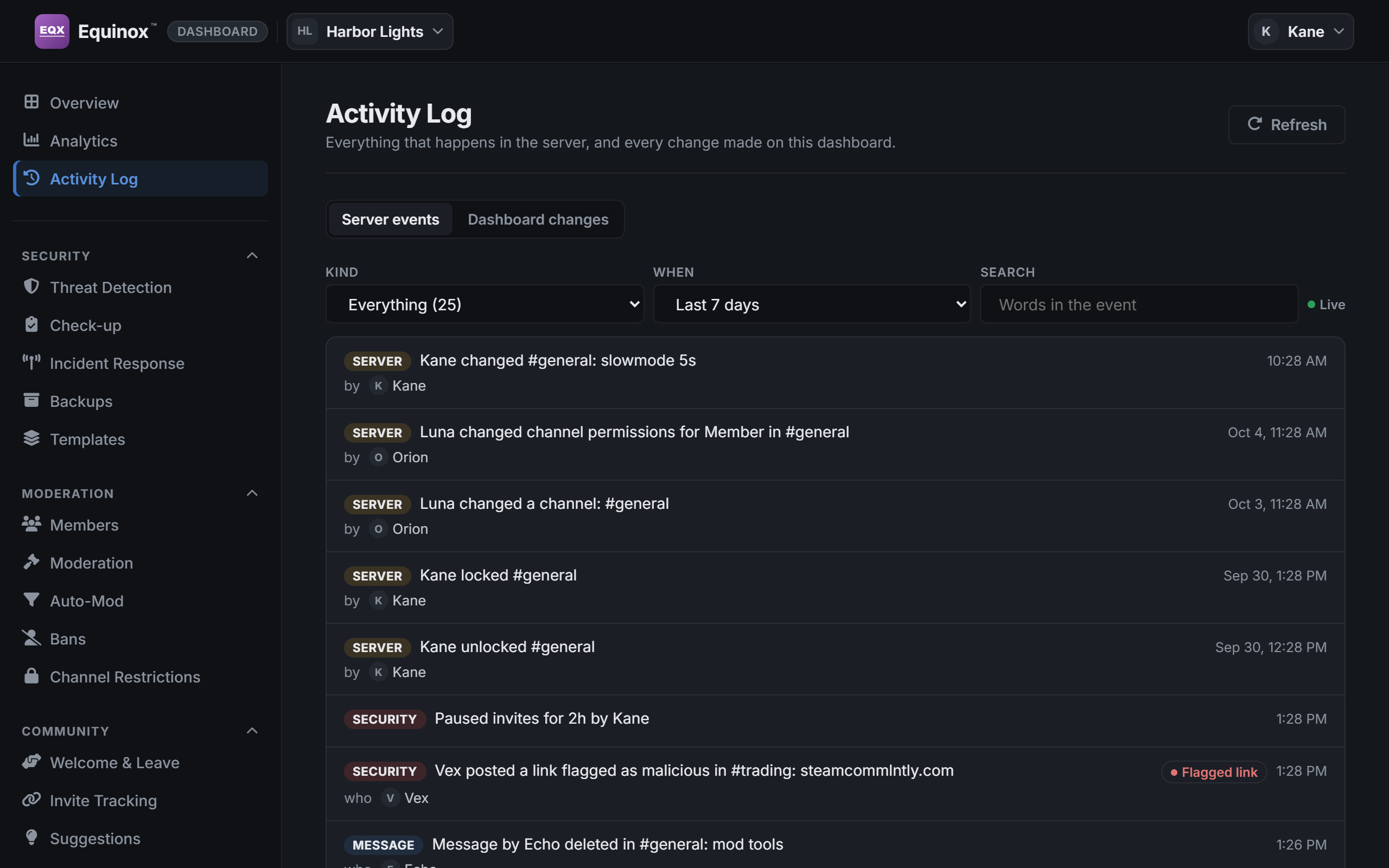Collapse the Community sidebar section
The image size is (1389, 868).
pyautogui.click(x=252, y=731)
